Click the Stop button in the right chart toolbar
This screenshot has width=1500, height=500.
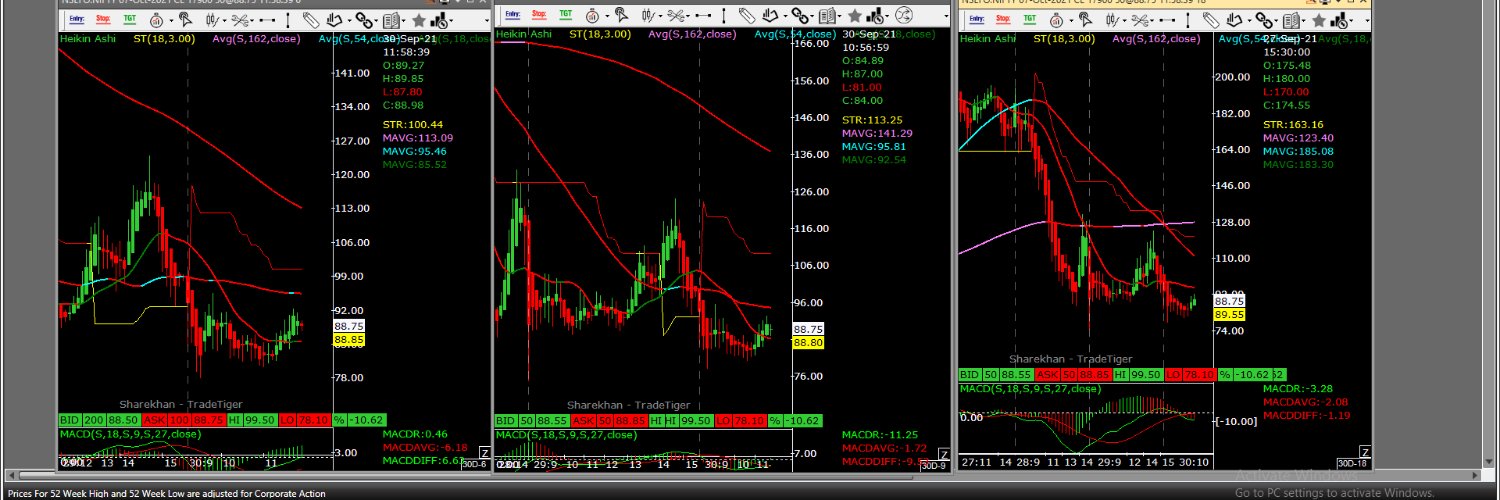coord(1003,19)
